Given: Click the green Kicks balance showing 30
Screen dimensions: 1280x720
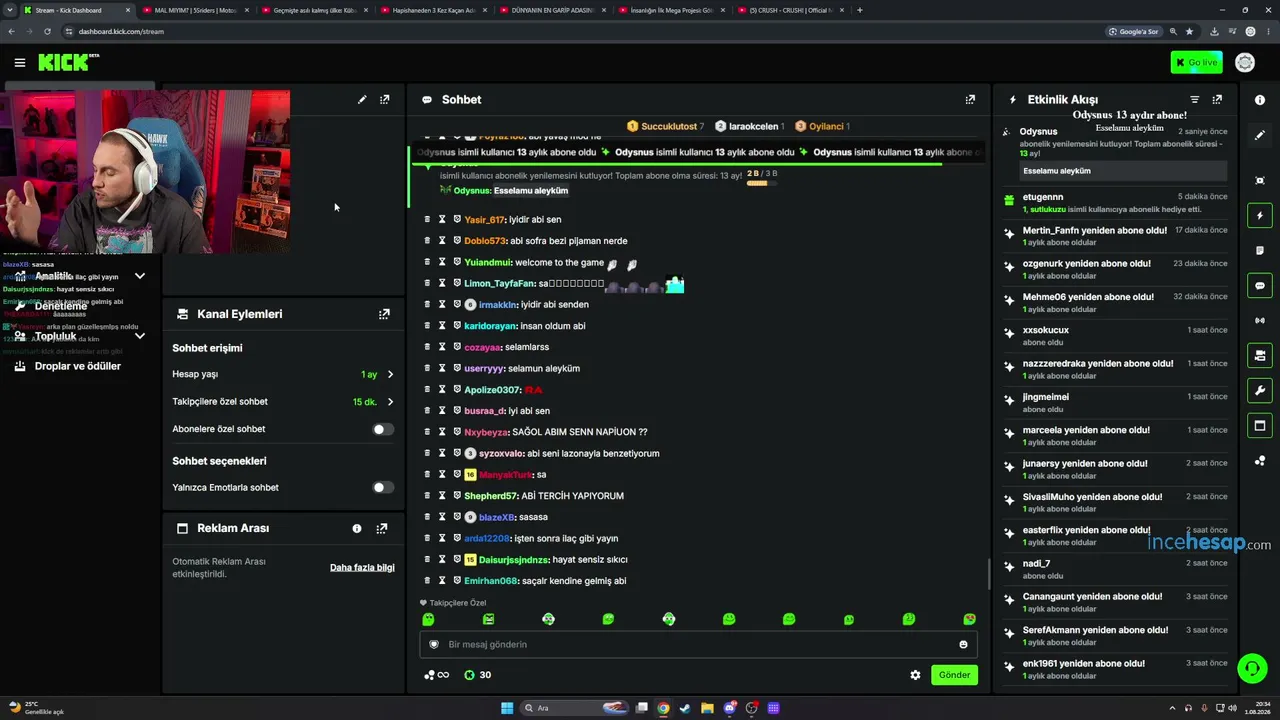Looking at the screenshot, I should click(x=478, y=675).
